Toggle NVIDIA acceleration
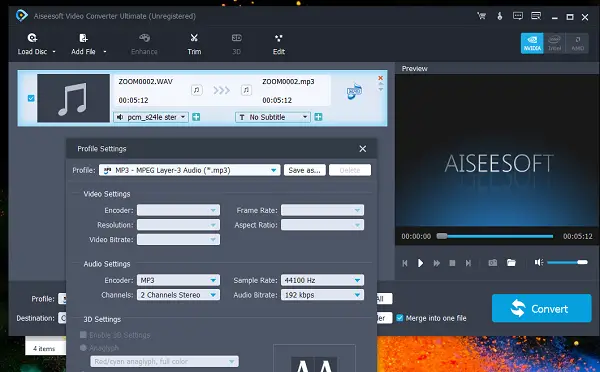 (x=532, y=43)
